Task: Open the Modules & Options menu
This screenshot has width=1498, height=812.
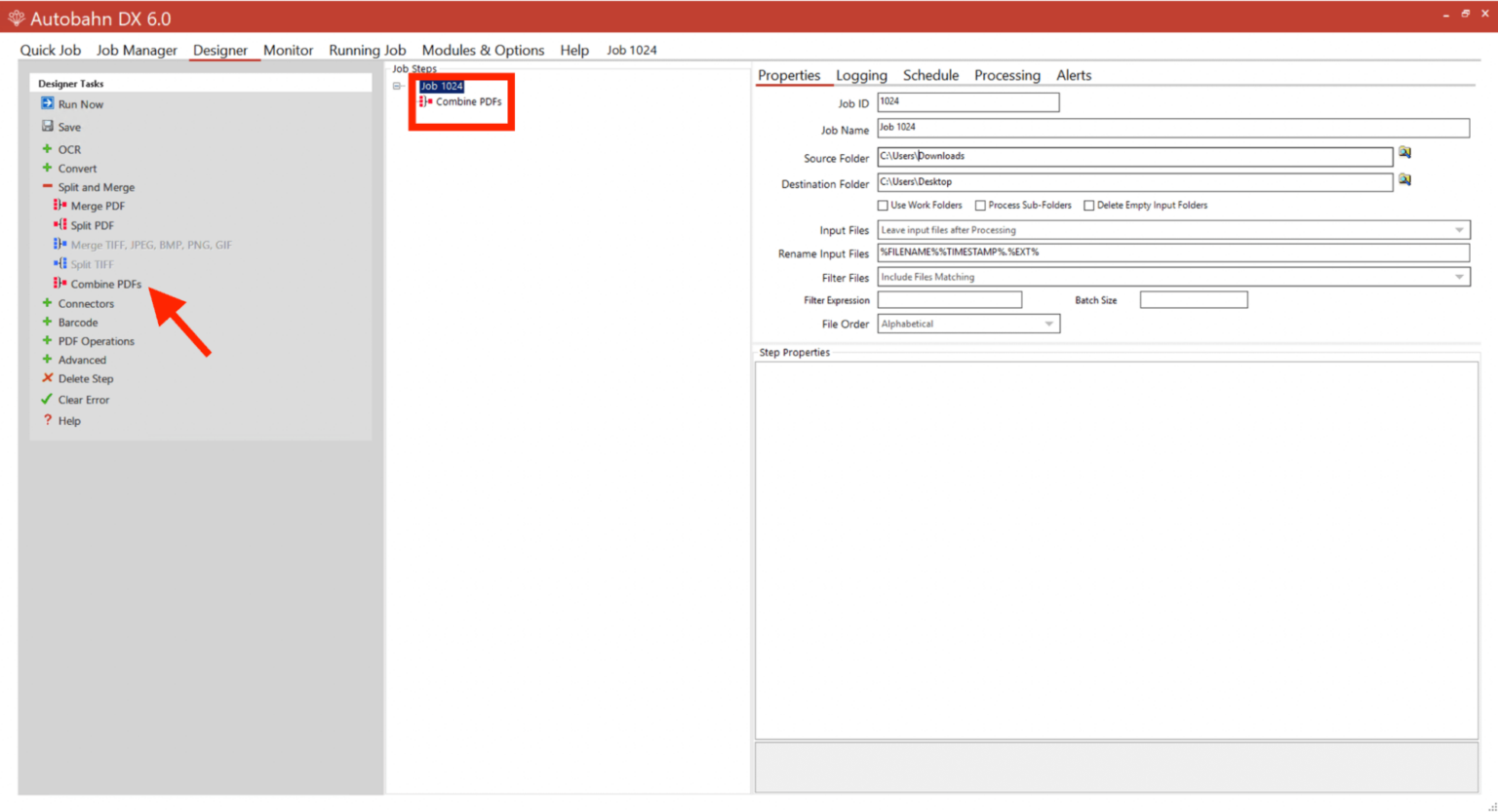Action: pos(483,50)
